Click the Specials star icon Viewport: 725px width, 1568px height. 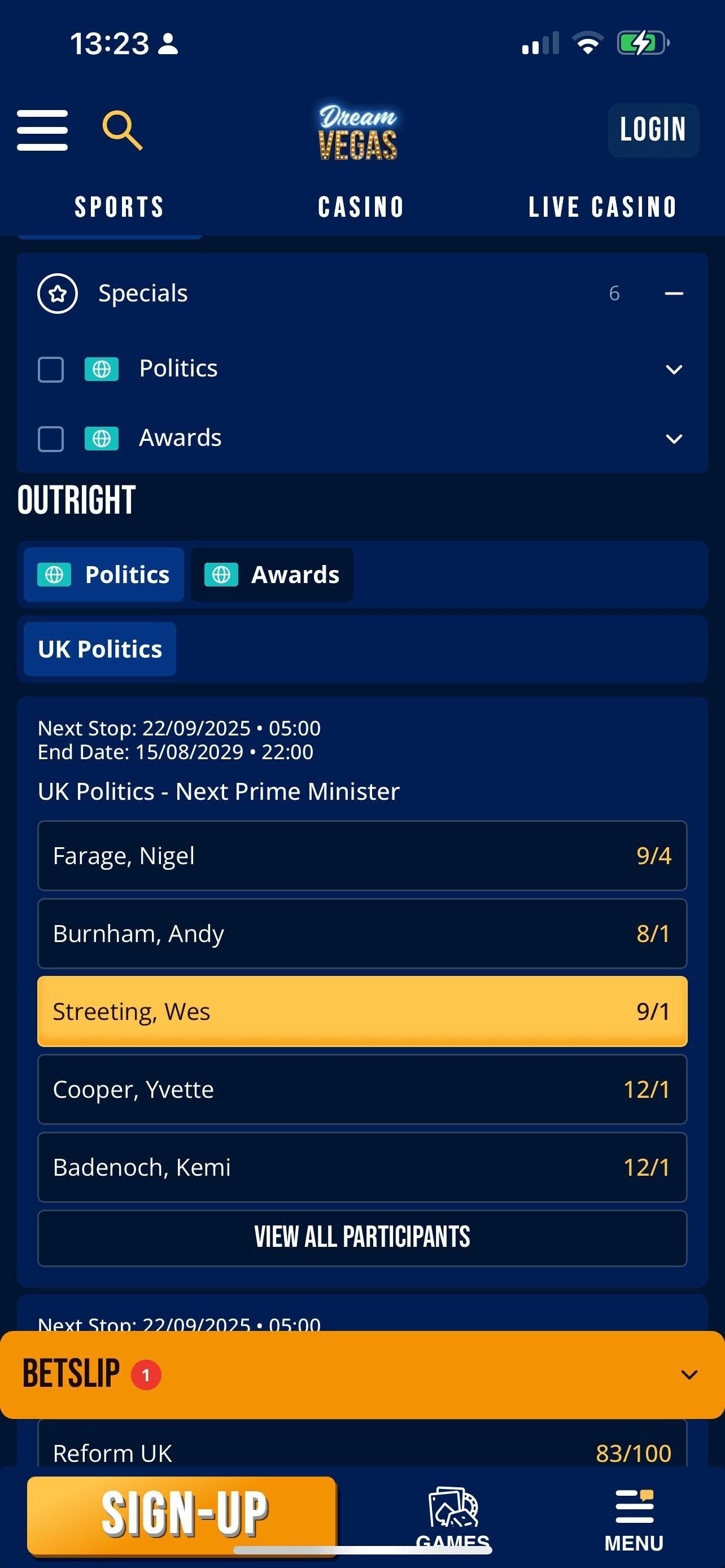57,294
